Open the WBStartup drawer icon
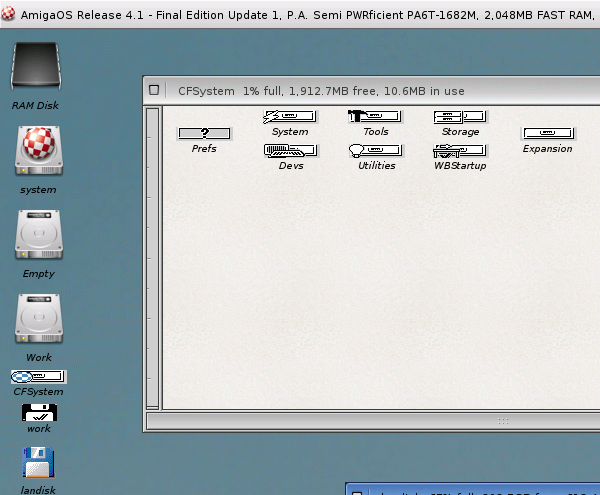The height and width of the screenshot is (495, 600). (460, 151)
